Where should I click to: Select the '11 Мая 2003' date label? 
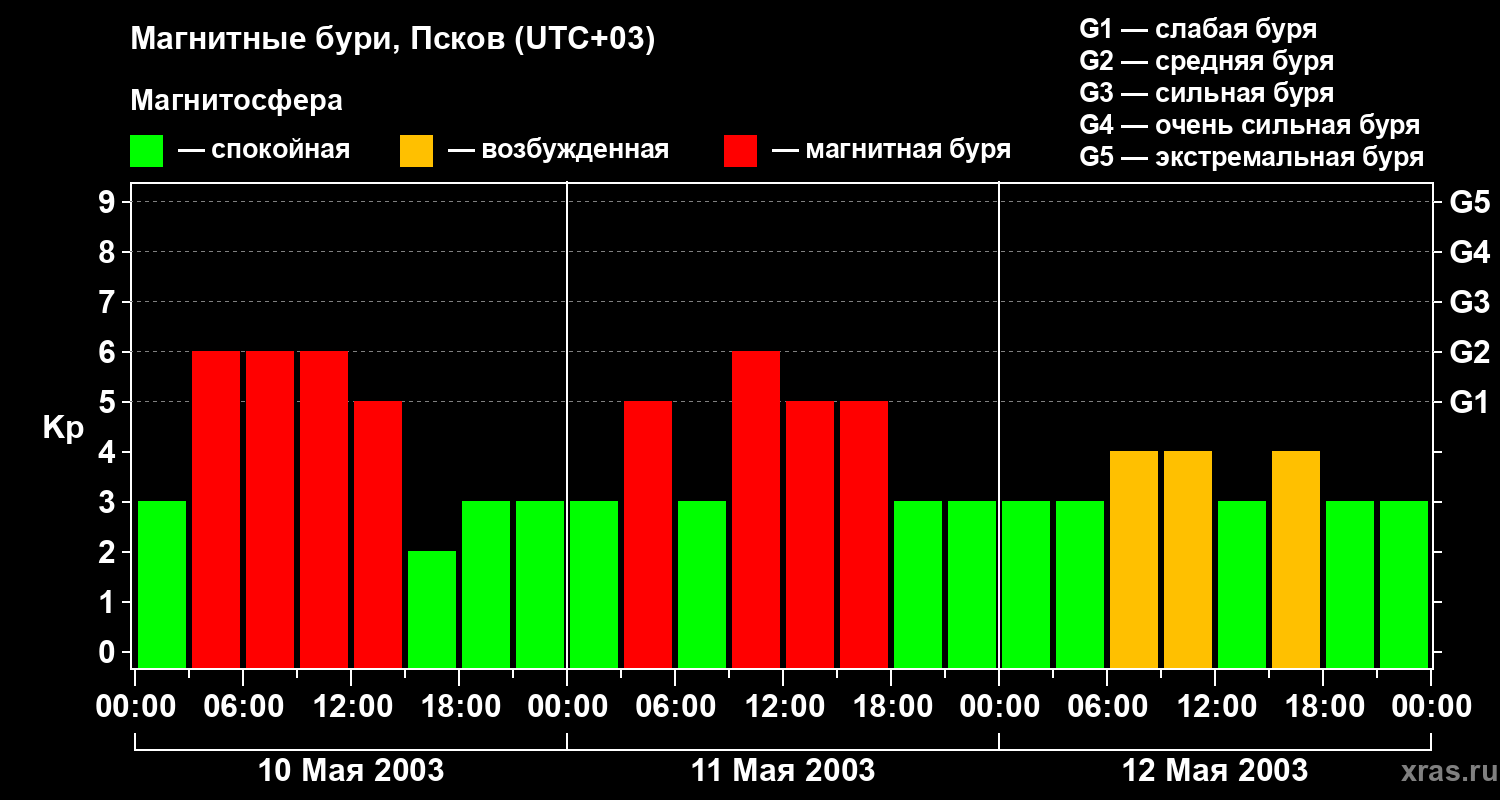pyautogui.click(x=783, y=771)
